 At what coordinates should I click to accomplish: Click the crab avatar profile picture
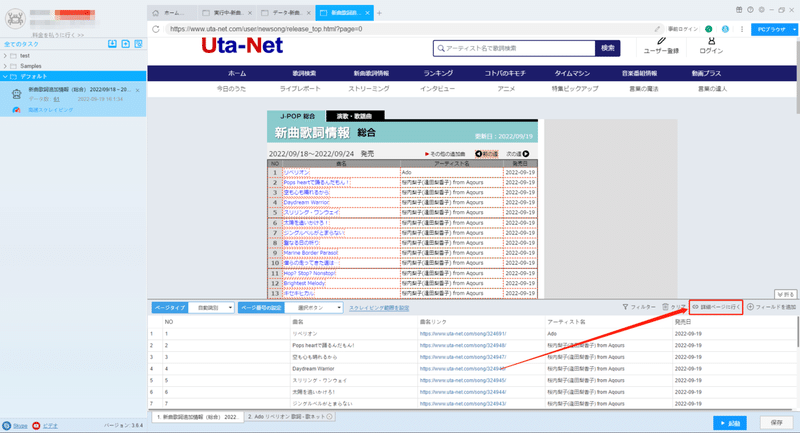click(x=15, y=19)
